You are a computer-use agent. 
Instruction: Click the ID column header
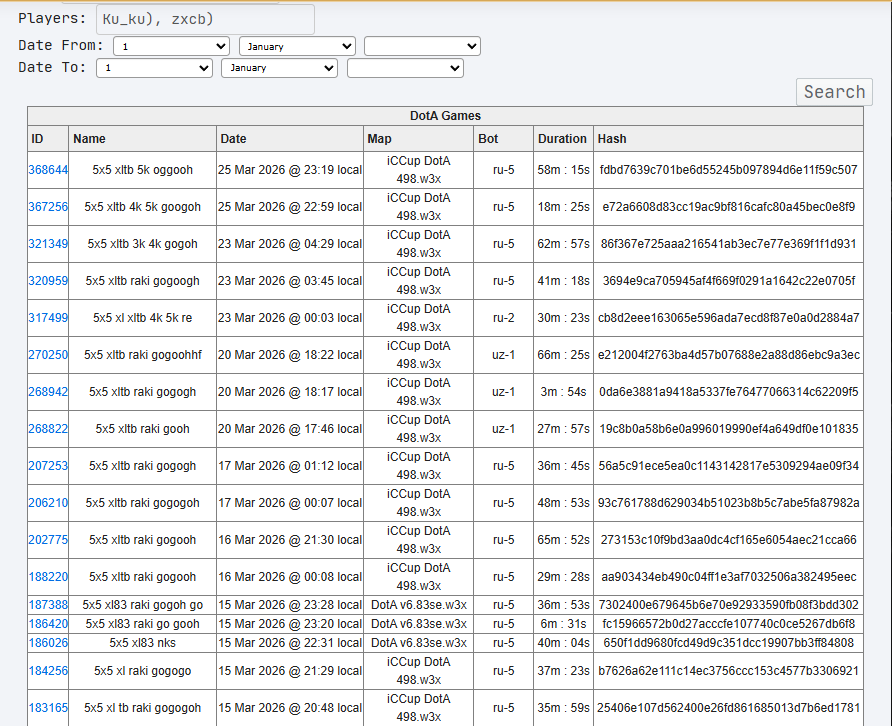pyautogui.click(x=48, y=139)
